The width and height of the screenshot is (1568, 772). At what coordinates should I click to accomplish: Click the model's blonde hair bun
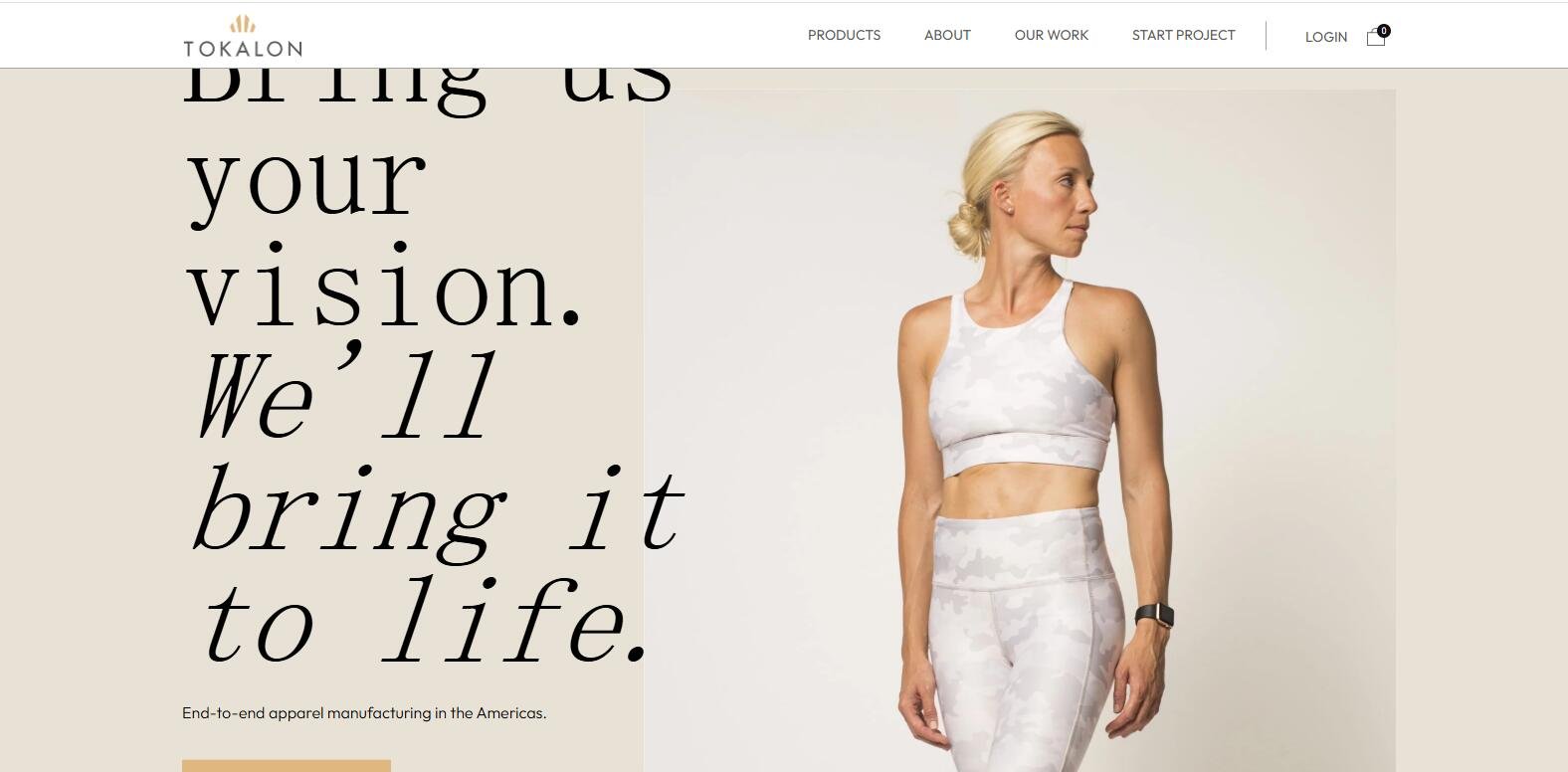pos(966,234)
